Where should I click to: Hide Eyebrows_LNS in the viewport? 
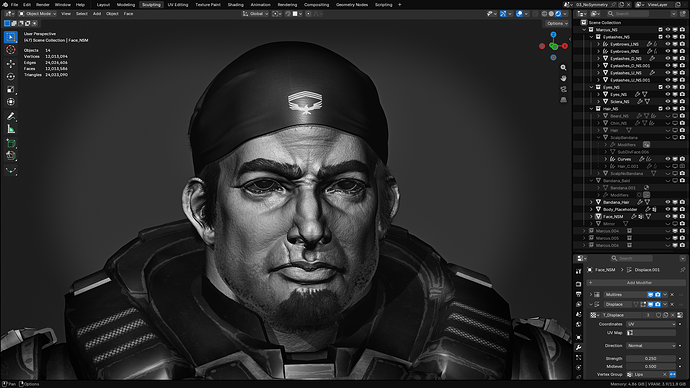click(x=668, y=44)
